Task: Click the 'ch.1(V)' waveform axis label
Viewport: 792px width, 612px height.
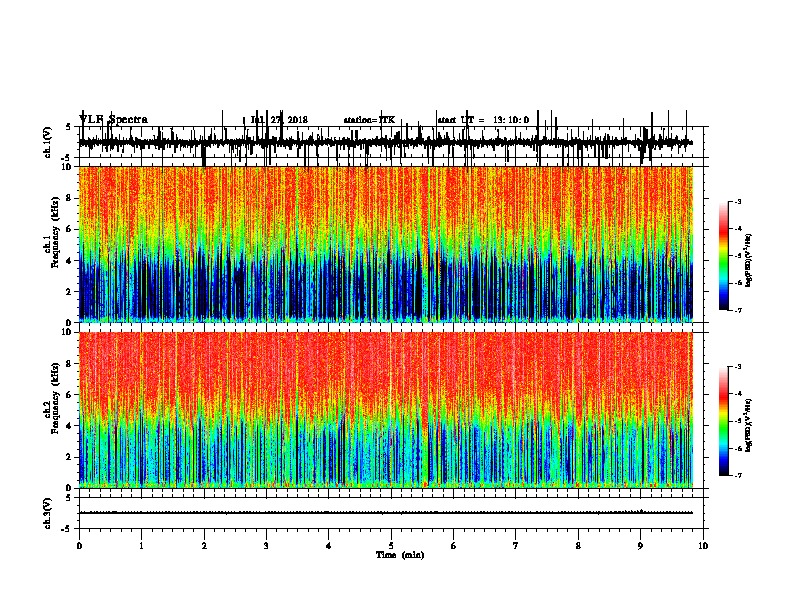Action: [48, 143]
